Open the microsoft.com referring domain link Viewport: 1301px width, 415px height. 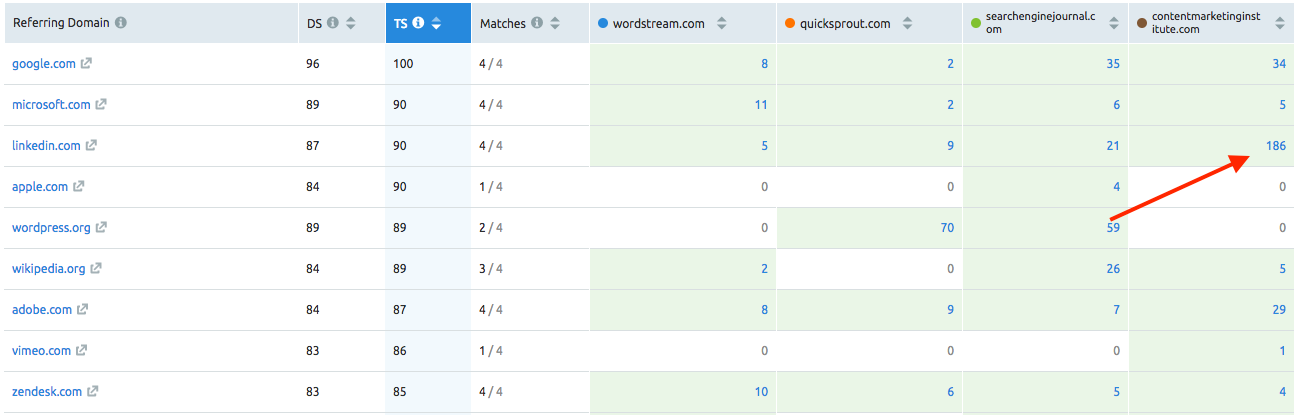(x=51, y=105)
